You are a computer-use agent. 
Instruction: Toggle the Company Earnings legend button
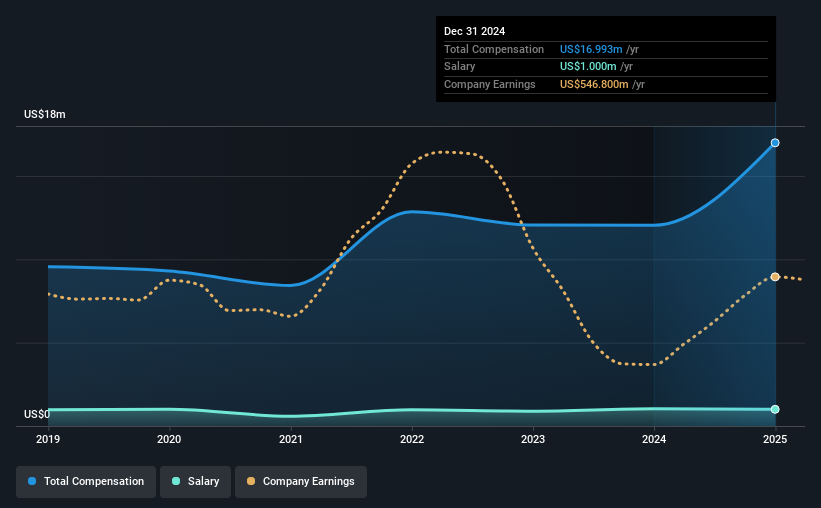(301, 481)
